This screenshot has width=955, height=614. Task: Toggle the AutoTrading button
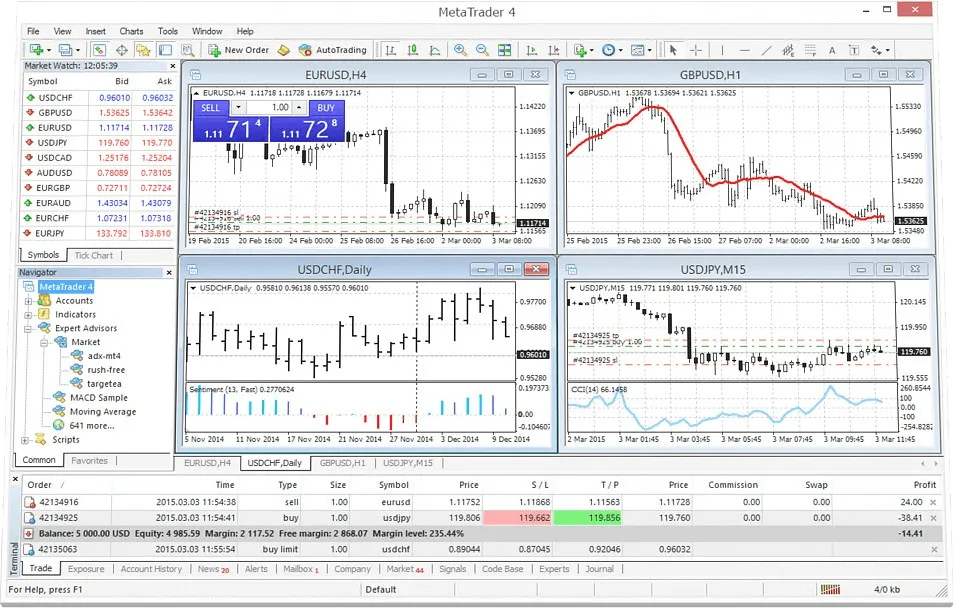(x=333, y=50)
